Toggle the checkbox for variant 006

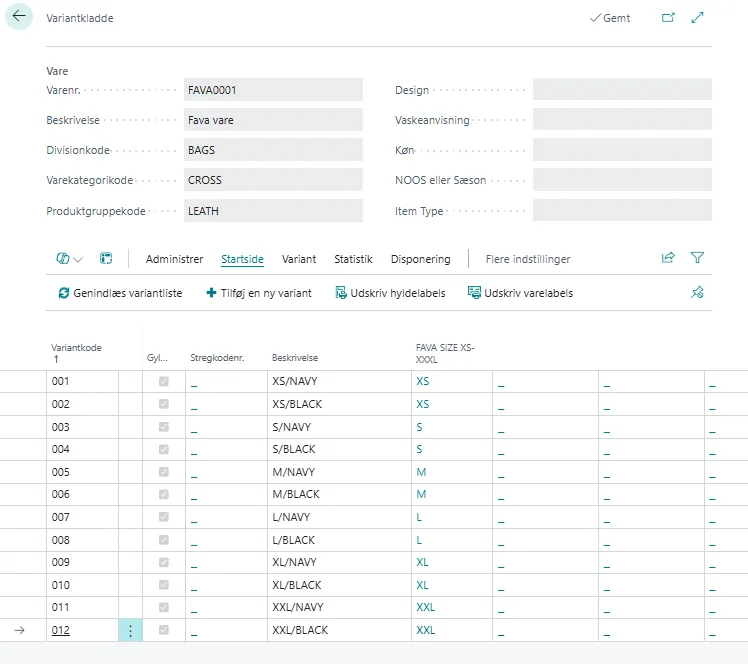pos(164,495)
